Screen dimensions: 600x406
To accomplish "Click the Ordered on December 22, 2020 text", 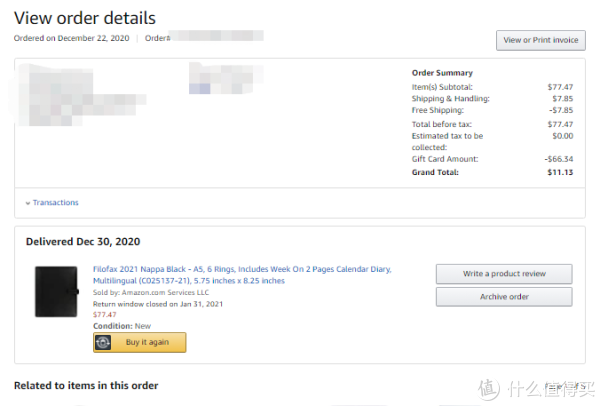I will pos(72,38).
